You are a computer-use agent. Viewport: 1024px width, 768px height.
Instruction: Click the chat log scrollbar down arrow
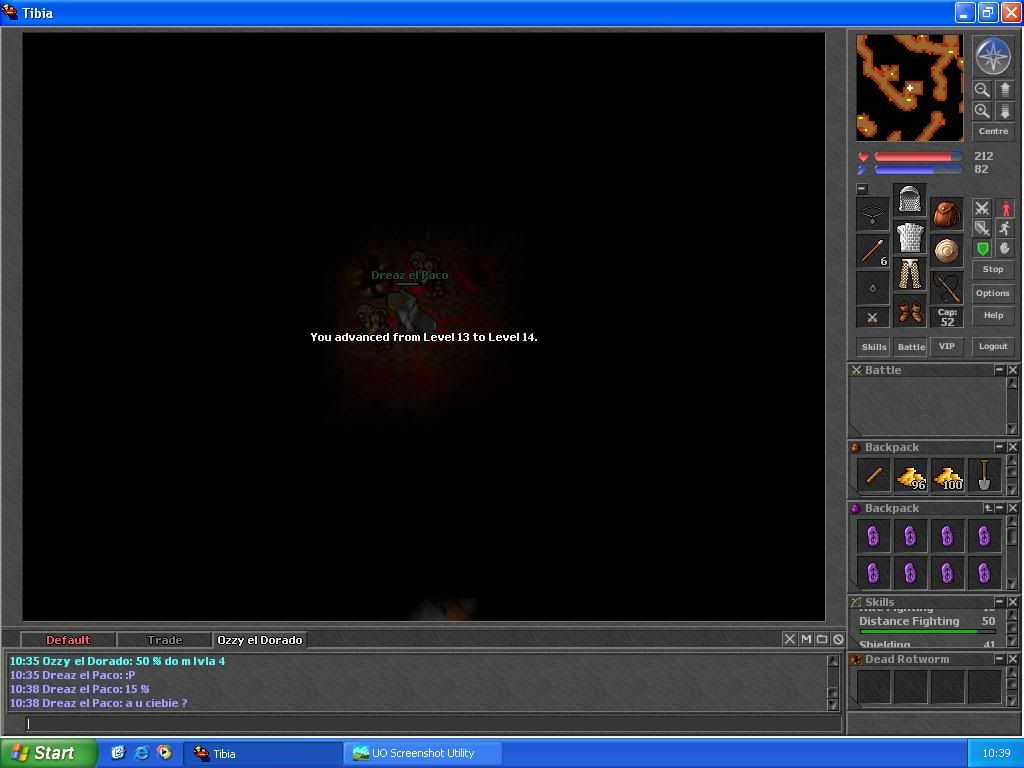pyautogui.click(x=833, y=705)
